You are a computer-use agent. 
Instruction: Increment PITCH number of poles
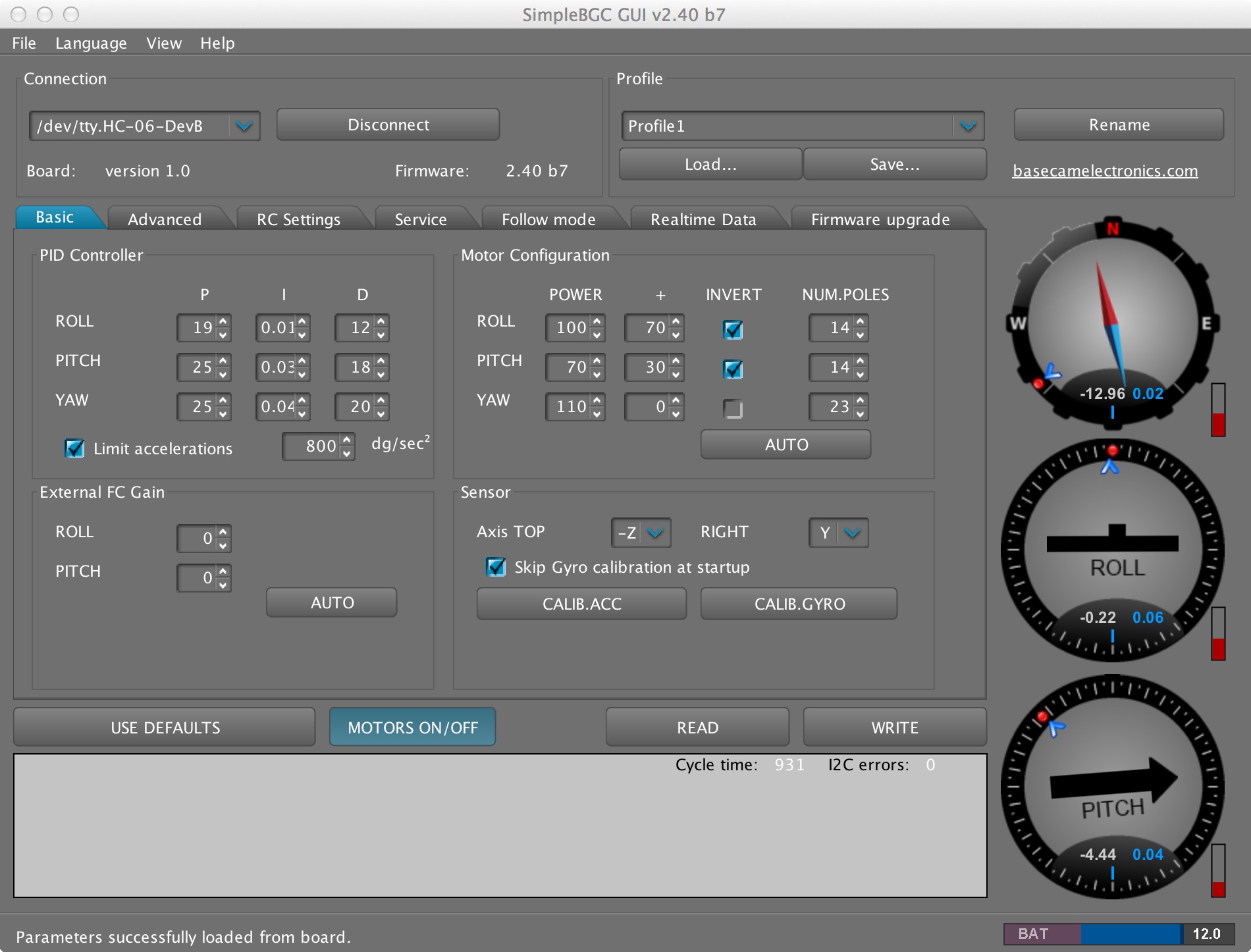pos(860,361)
